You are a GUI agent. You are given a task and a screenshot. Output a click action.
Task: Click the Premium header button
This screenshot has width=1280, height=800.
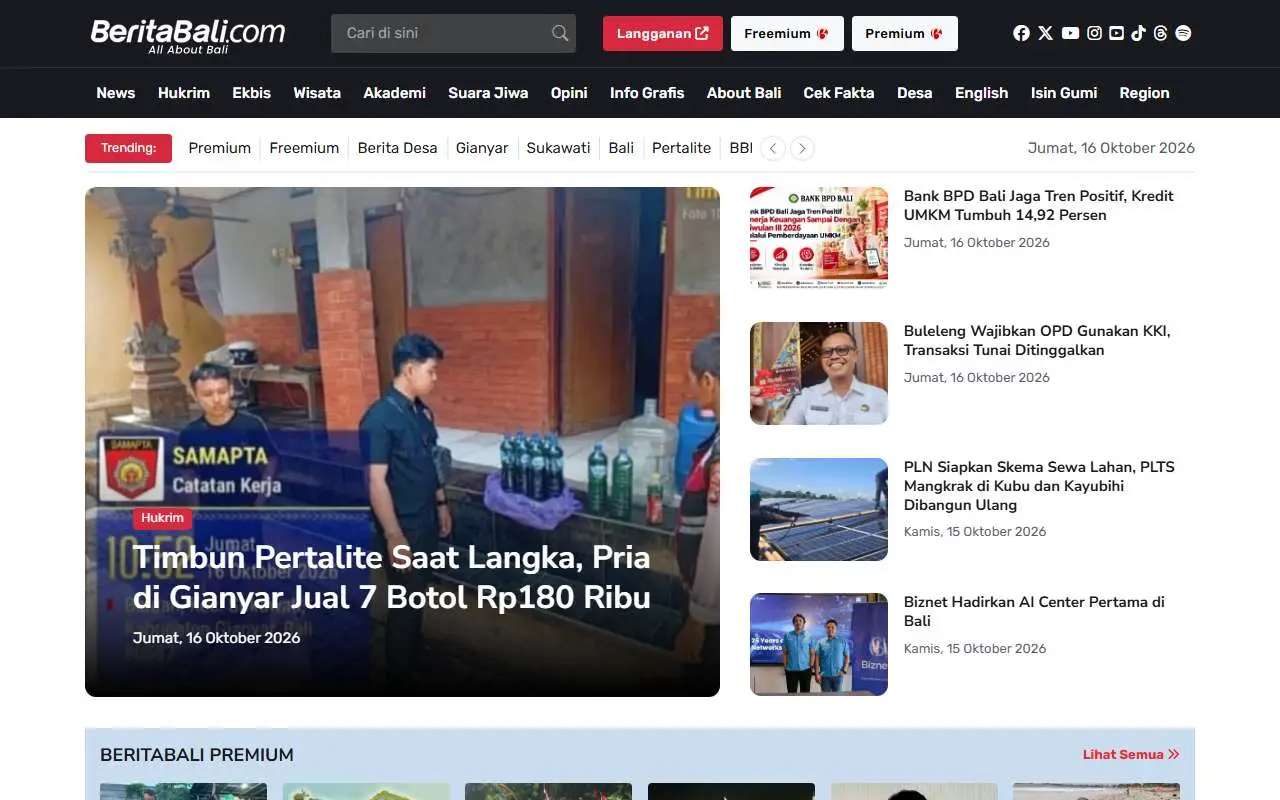pyautogui.click(x=905, y=33)
